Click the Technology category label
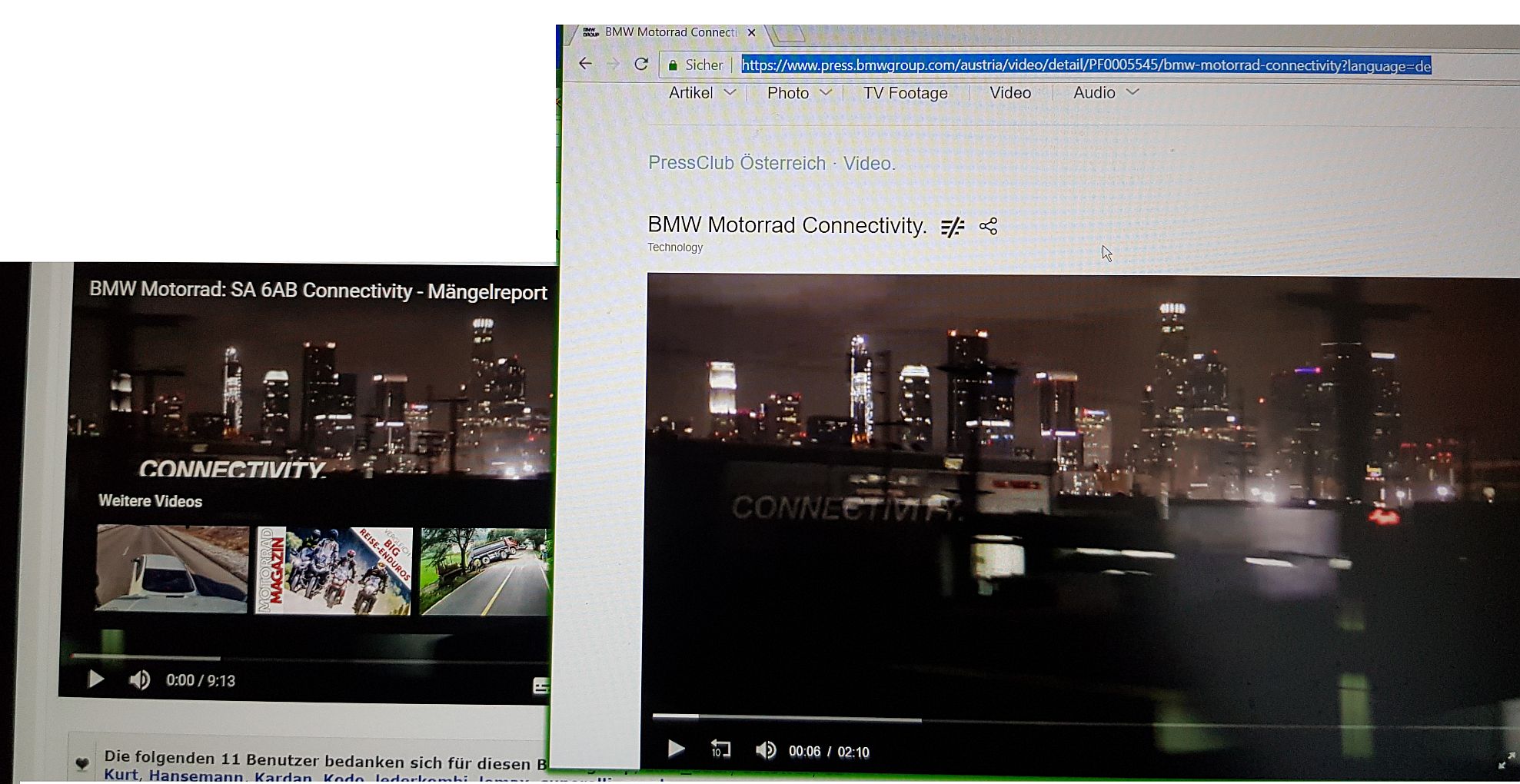The height and width of the screenshot is (784, 1520). click(x=675, y=247)
